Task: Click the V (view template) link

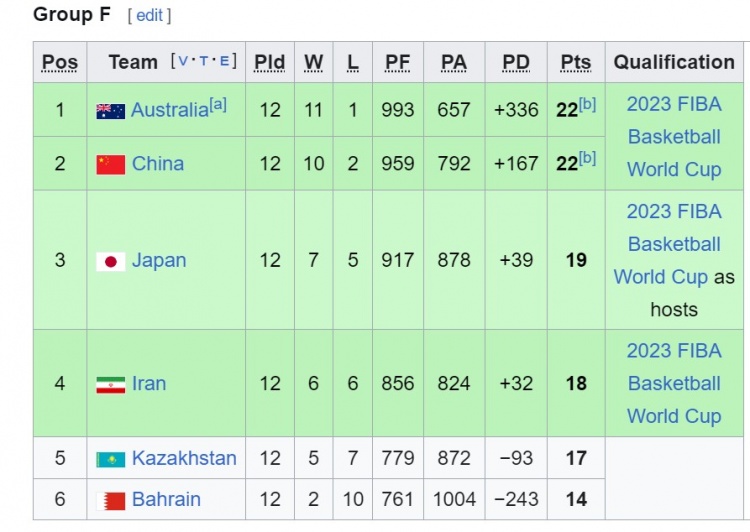Action: (185, 62)
